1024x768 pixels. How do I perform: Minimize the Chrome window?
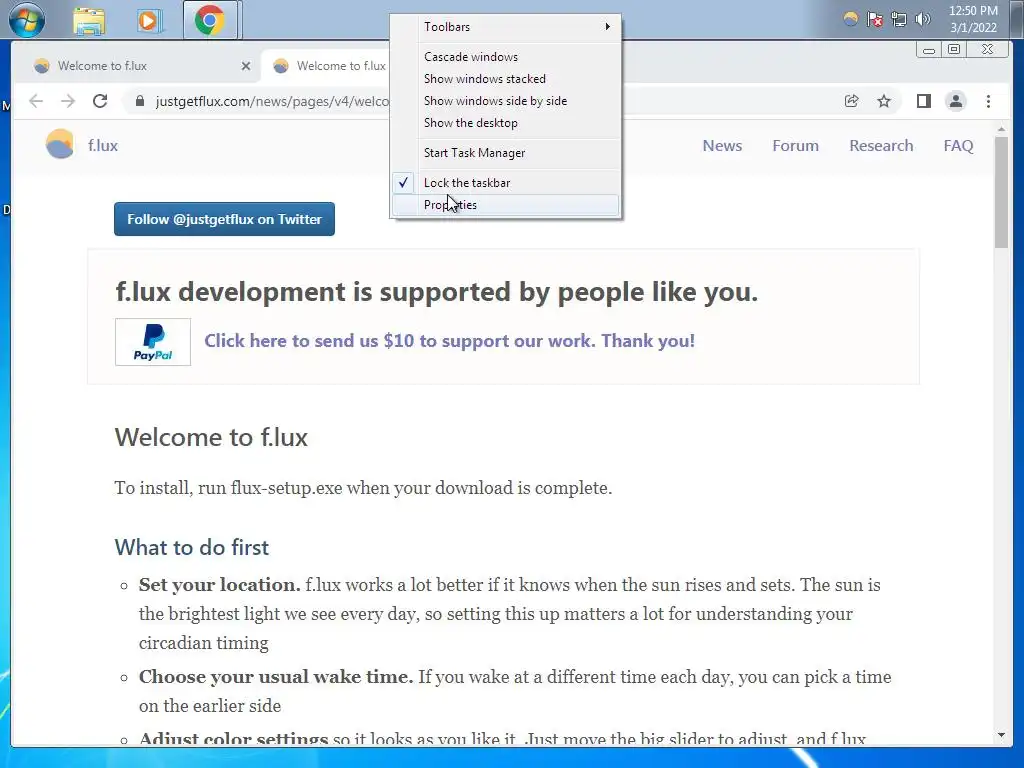click(929, 50)
